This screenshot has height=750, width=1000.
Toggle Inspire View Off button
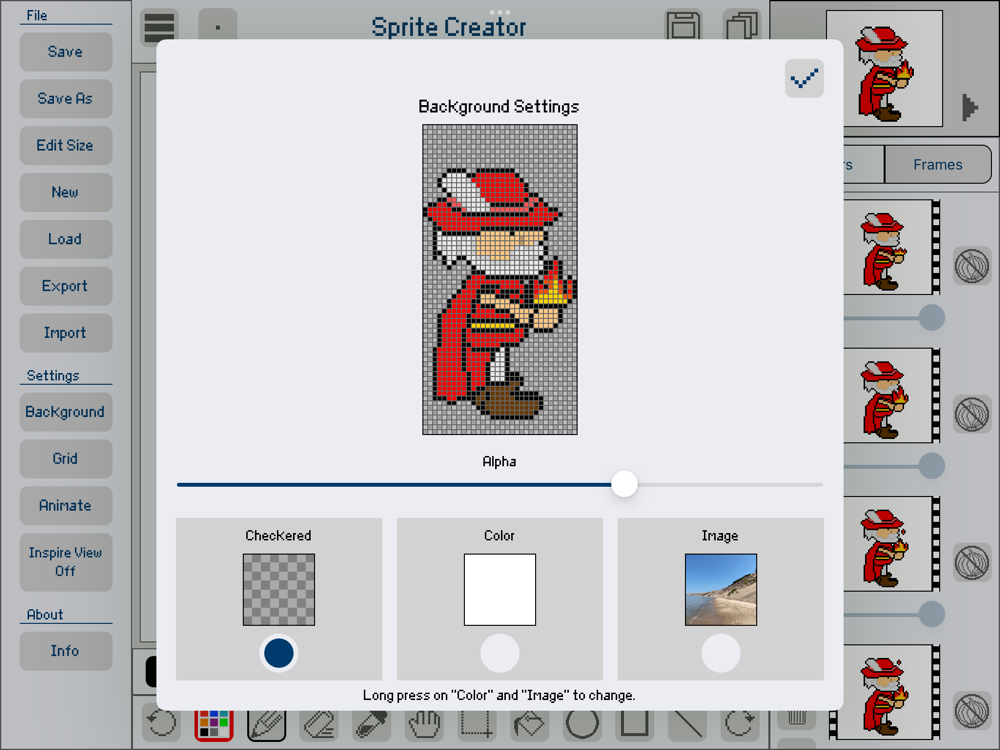click(x=66, y=562)
